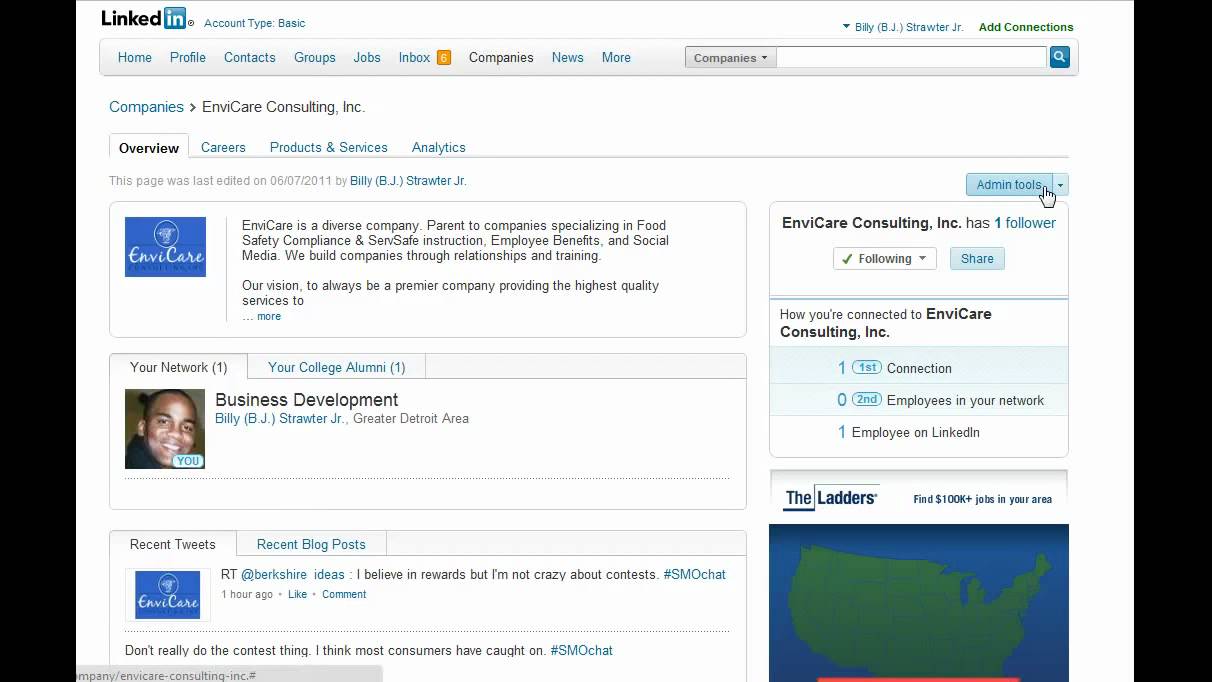Select the Your Network (1) tab

click(x=179, y=367)
